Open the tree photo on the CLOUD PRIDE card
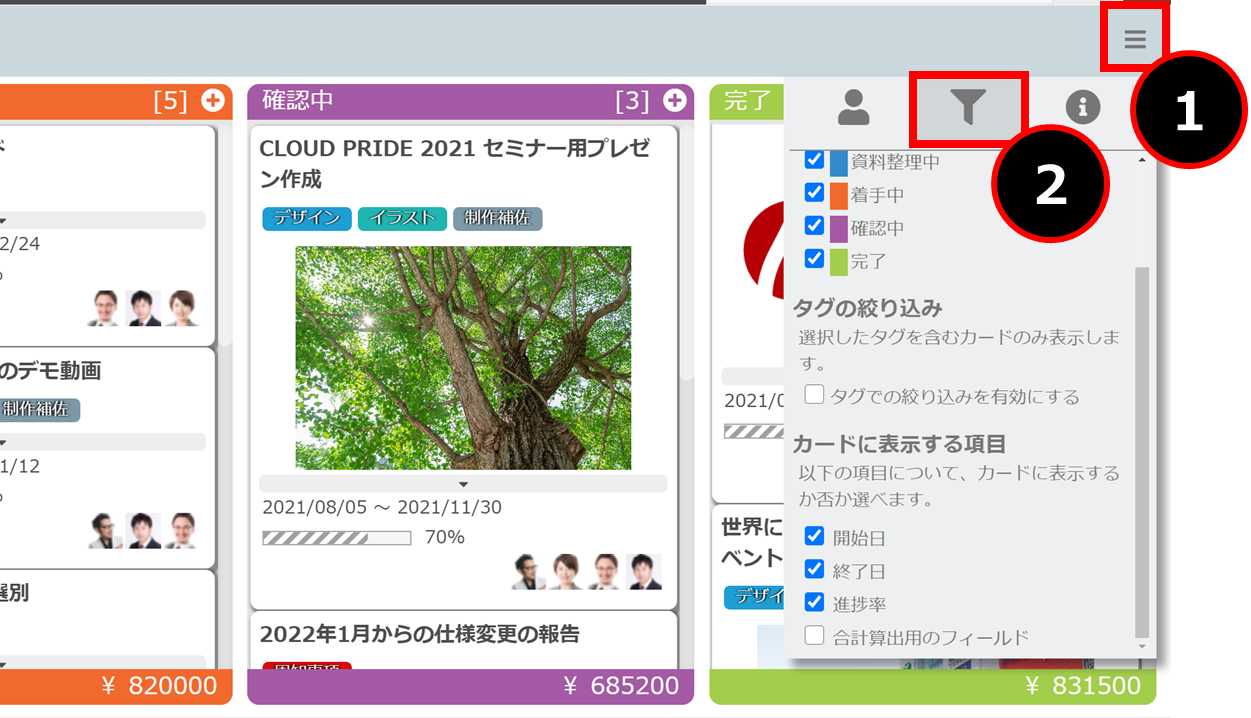This screenshot has height=718, width=1251. tap(463, 358)
